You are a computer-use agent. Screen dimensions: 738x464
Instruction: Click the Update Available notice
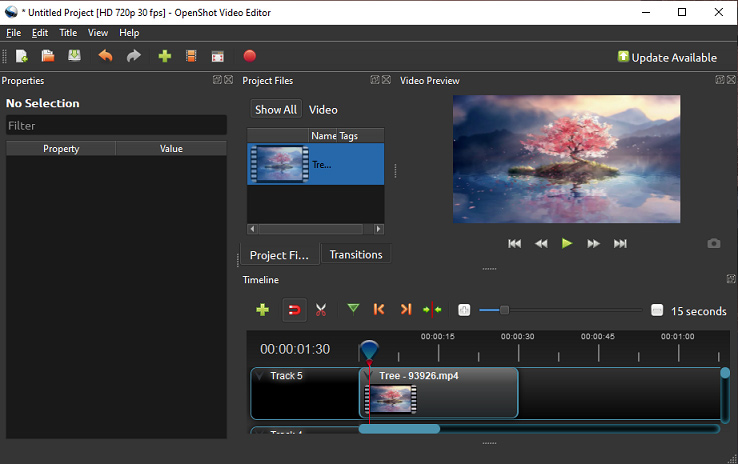coord(667,57)
